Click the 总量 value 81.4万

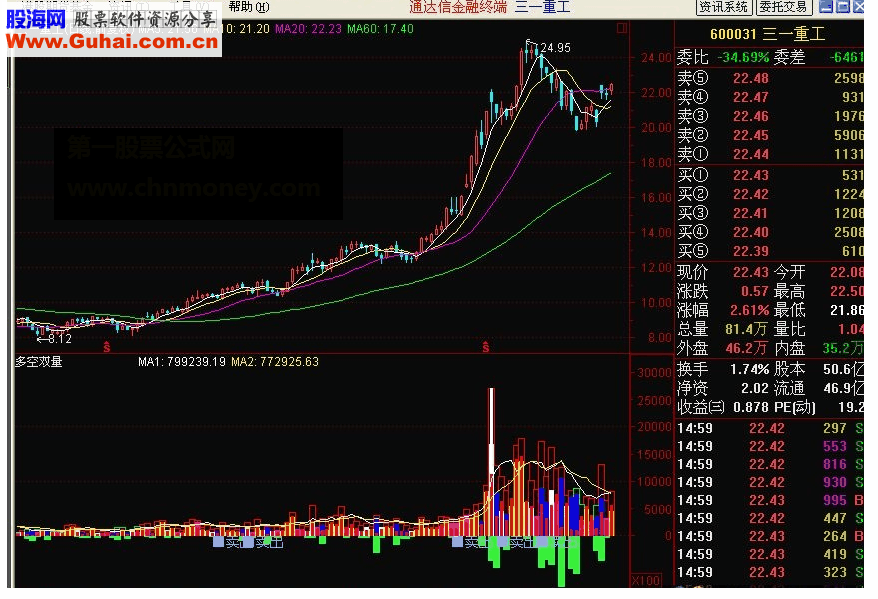pos(746,329)
